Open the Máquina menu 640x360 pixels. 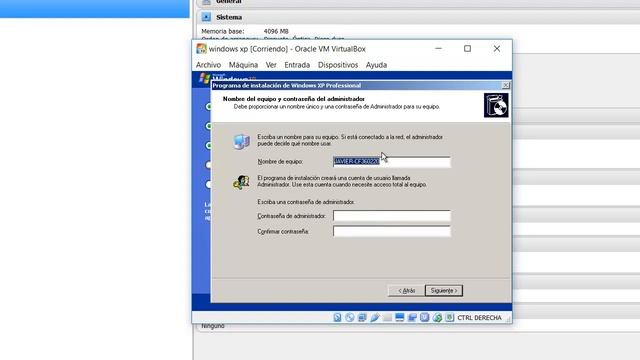[243, 65]
